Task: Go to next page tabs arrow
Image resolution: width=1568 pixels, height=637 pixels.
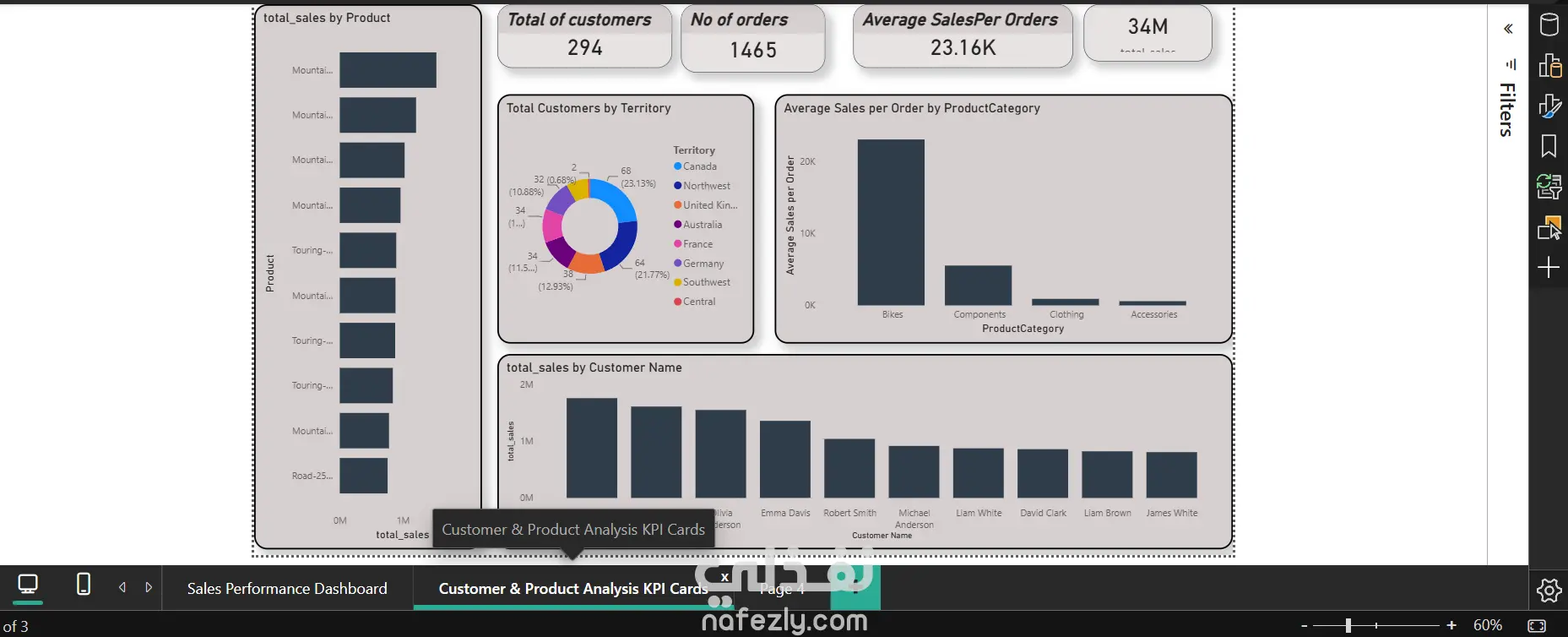Action: 149,587
